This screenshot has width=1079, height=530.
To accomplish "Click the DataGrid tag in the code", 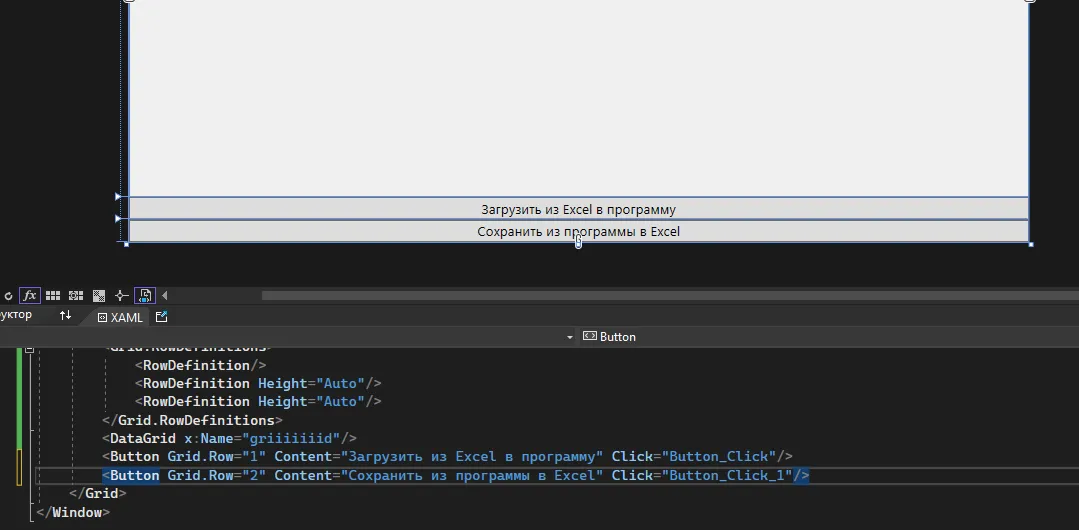I will [x=142, y=438].
